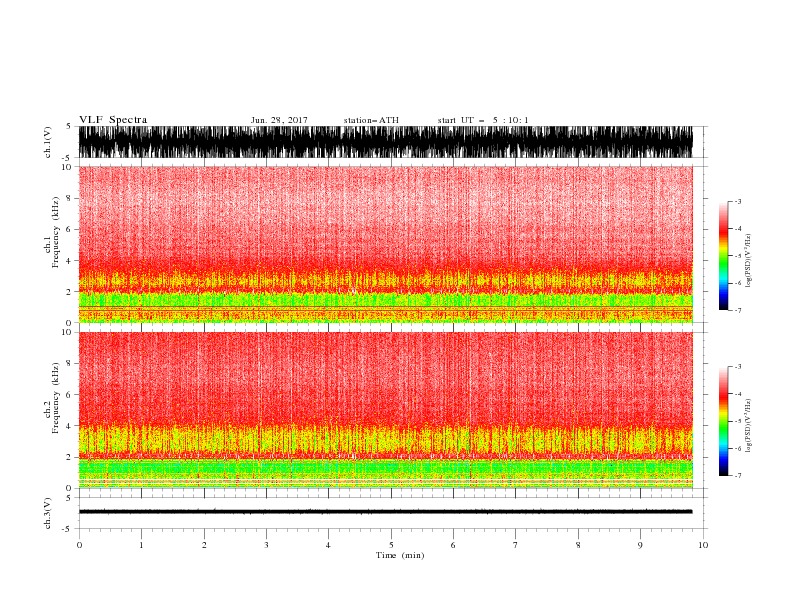Click time axis tick label '0'
This screenshot has width=792, height=612.
coord(79,545)
